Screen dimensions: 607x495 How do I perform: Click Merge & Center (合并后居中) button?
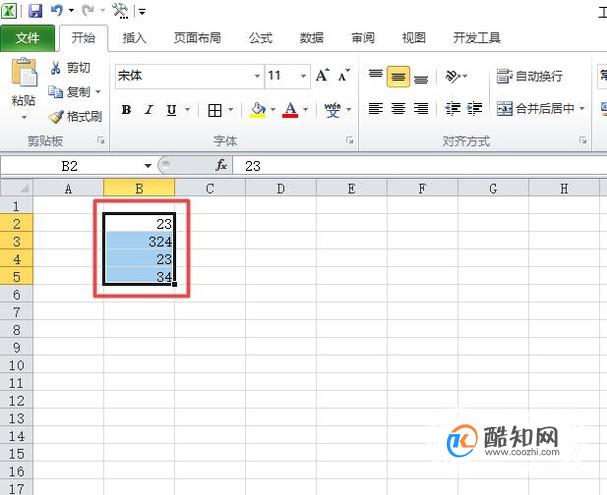pyautogui.click(x=536, y=109)
